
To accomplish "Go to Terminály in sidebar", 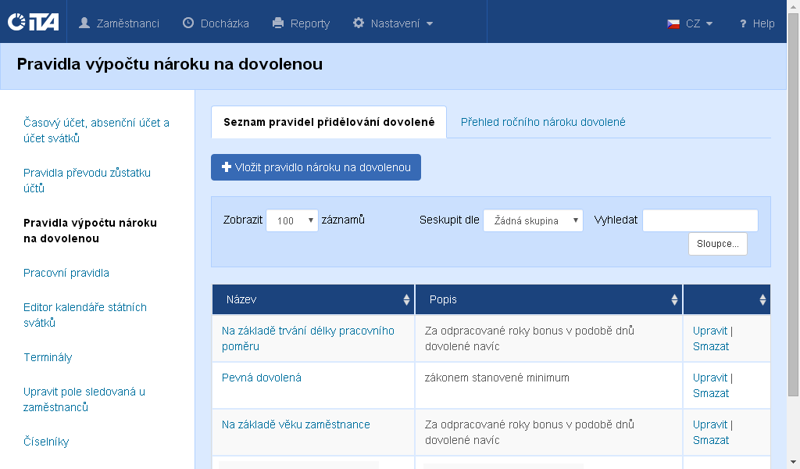I will click(x=48, y=357).
